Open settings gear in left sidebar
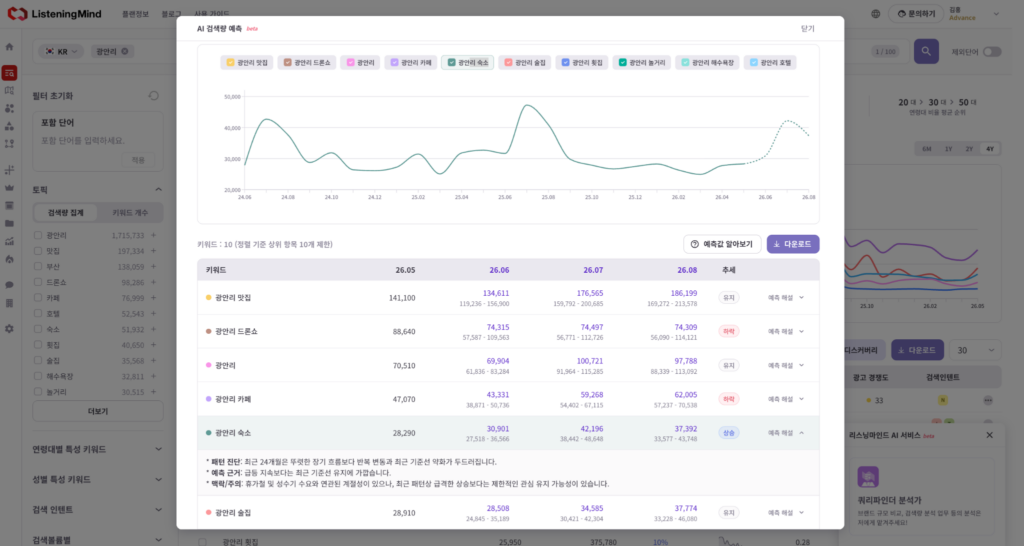Screen dimensions: 1024x546 click(9, 329)
